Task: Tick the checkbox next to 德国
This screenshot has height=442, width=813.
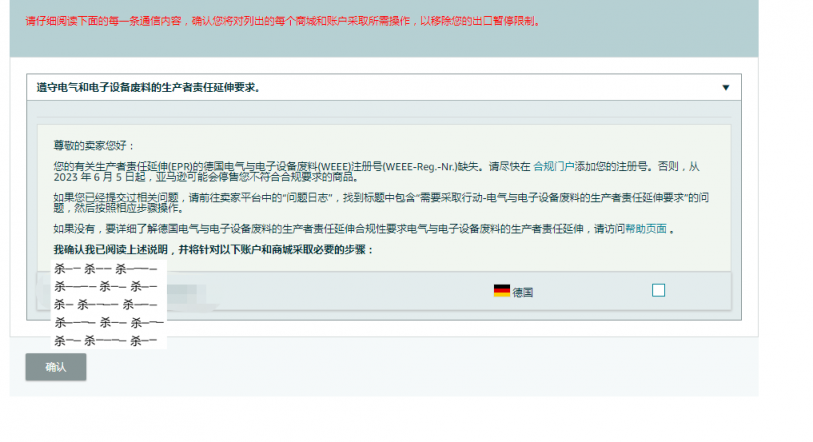Action: coord(658,291)
